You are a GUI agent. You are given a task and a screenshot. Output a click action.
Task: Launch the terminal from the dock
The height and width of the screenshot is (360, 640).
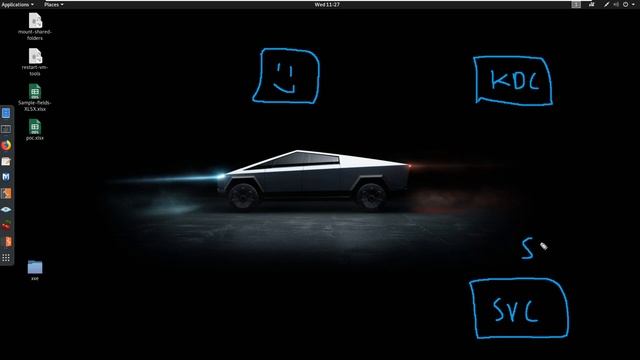tap(6, 129)
